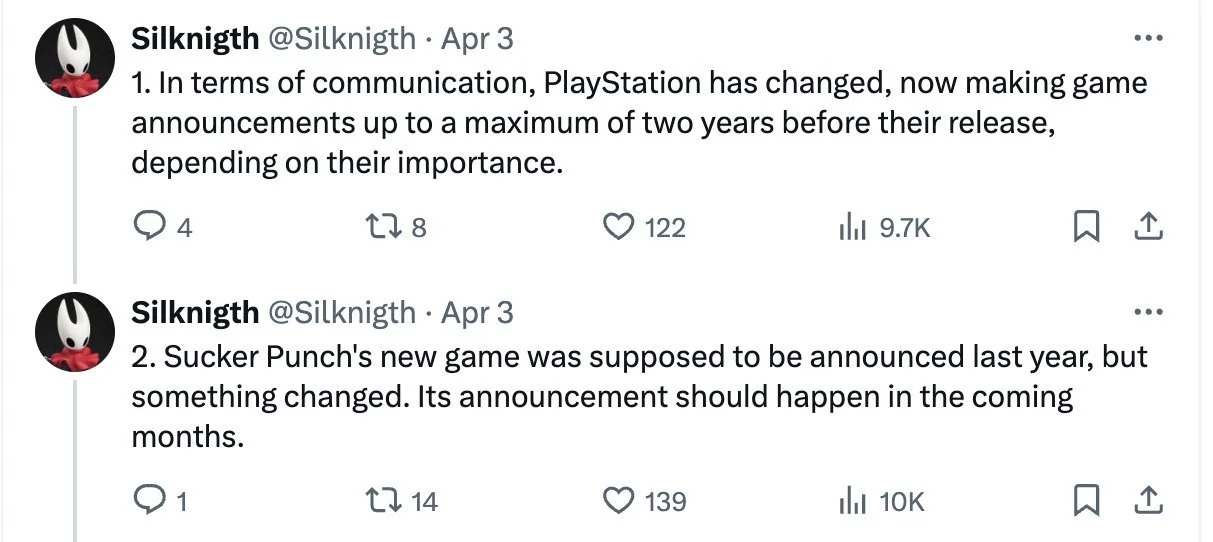Reply to the first tweet about PlayStation communication
The height and width of the screenshot is (542, 1213).
click(149, 228)
